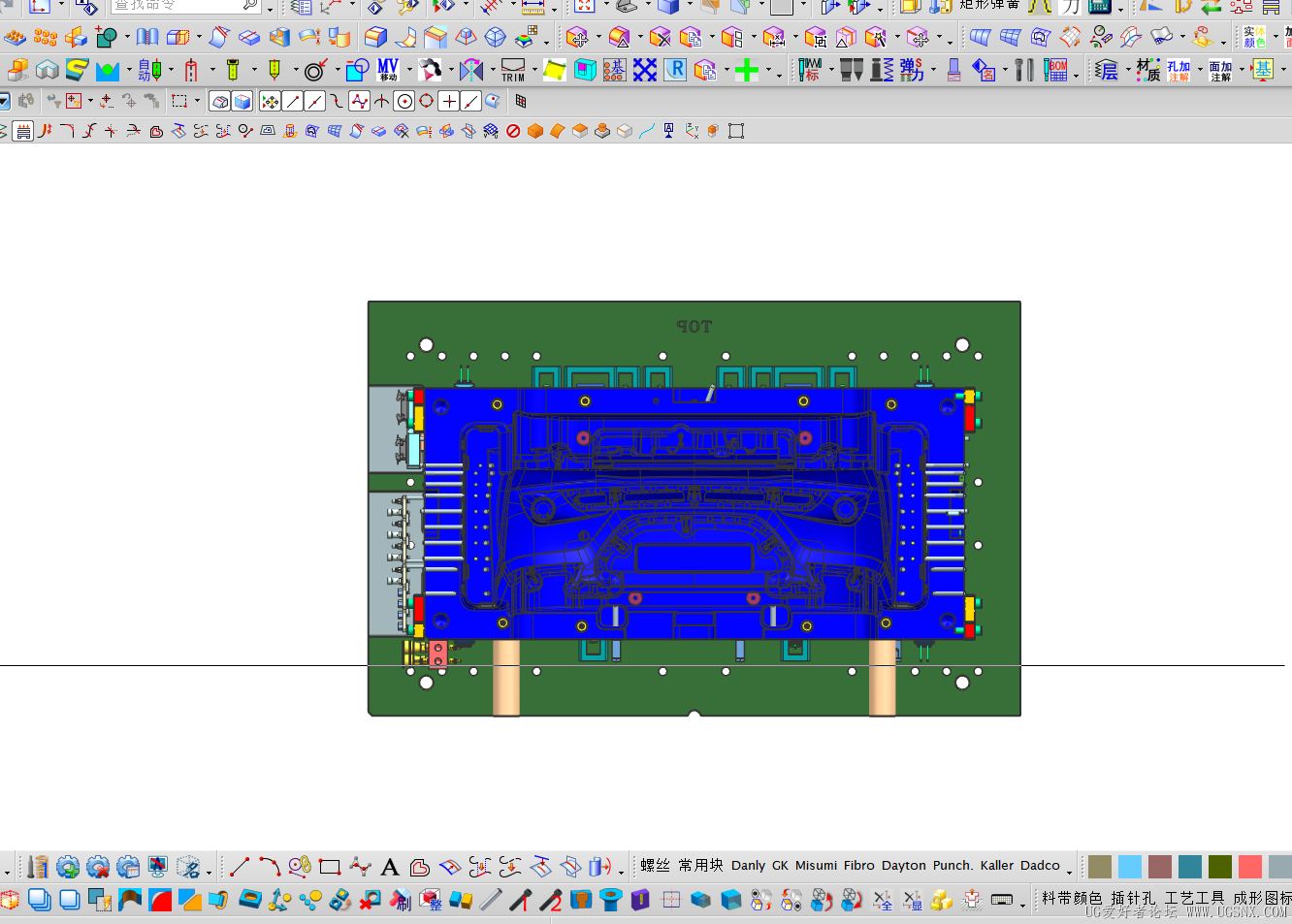This screenshot has width=1292, height=924.
Task: Click the MV 移动 move tool icon
Action: pos(388,70)
